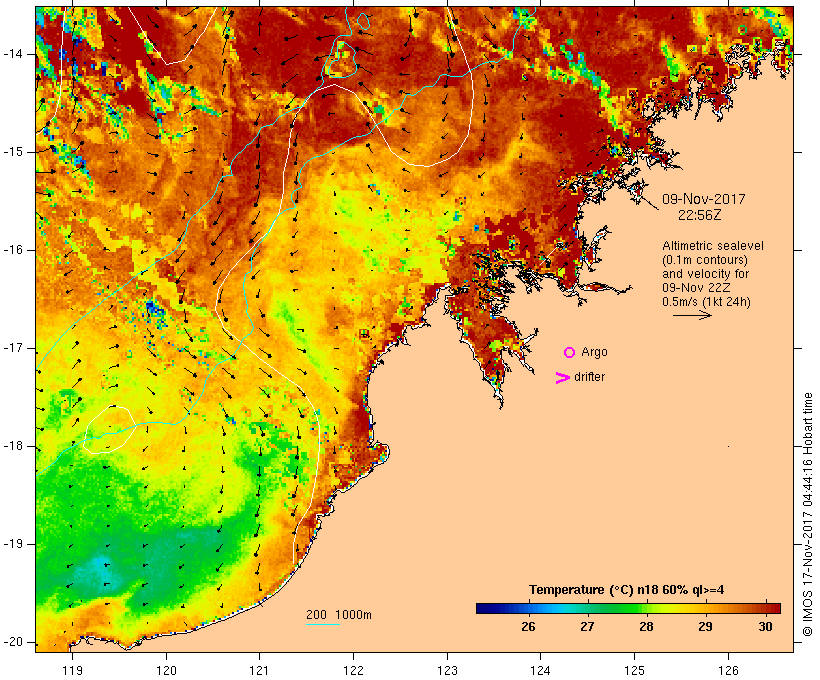Click colorbar tick label "28"
Image resolution: width=820 pixels, height=680 pixels.
point(646,627)
